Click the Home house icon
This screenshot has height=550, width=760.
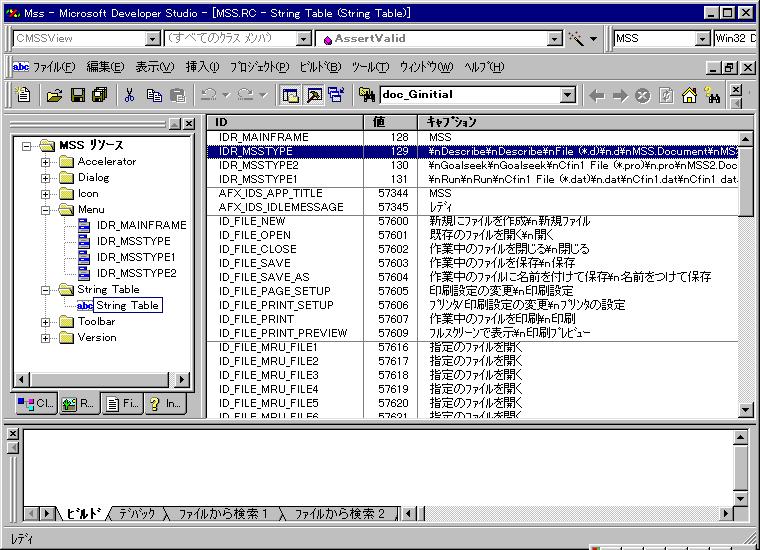click(x=689, y=95)
